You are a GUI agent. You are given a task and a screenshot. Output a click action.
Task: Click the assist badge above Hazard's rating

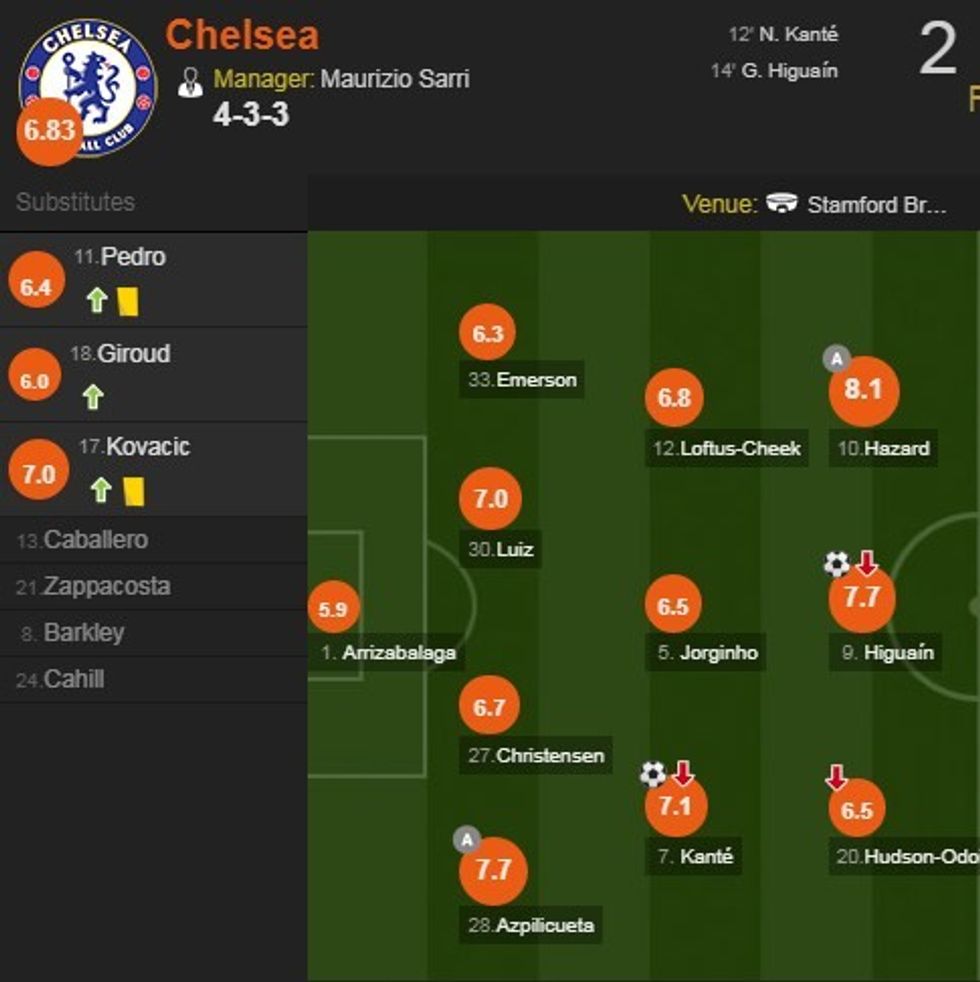[x=836, y=358]
